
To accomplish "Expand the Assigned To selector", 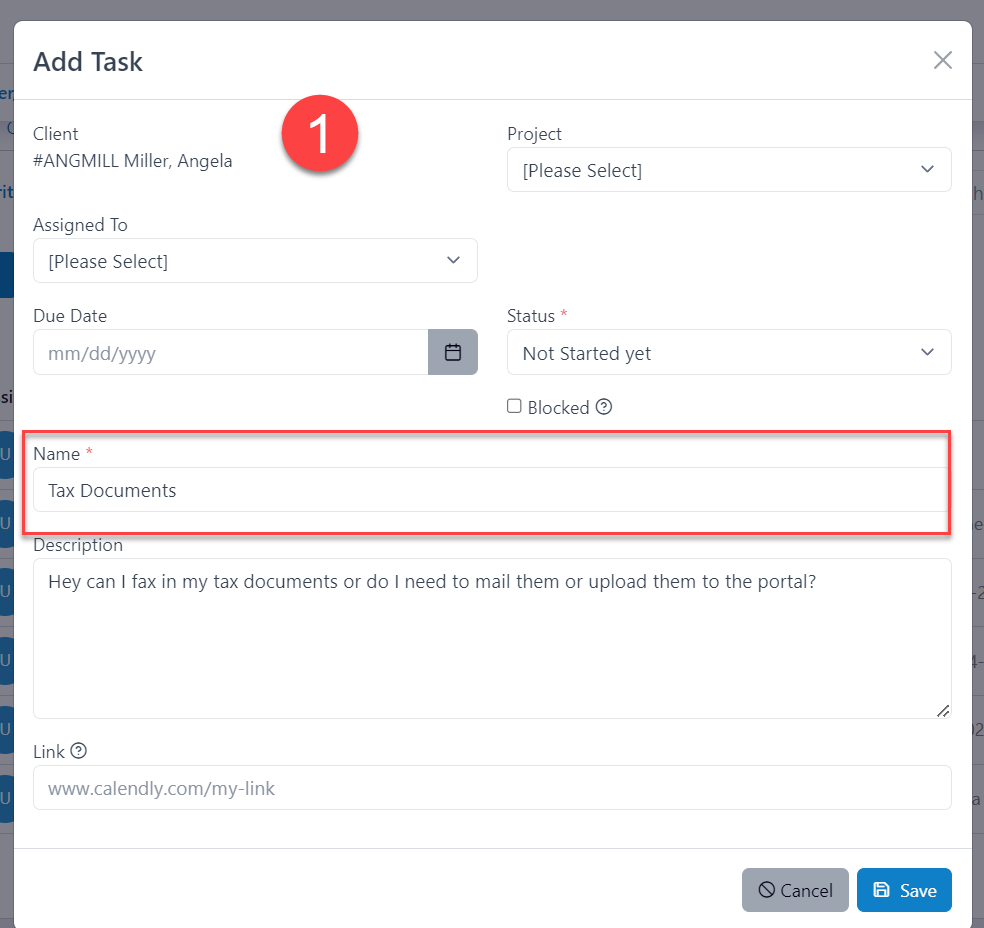I will [x=255, y=260].
